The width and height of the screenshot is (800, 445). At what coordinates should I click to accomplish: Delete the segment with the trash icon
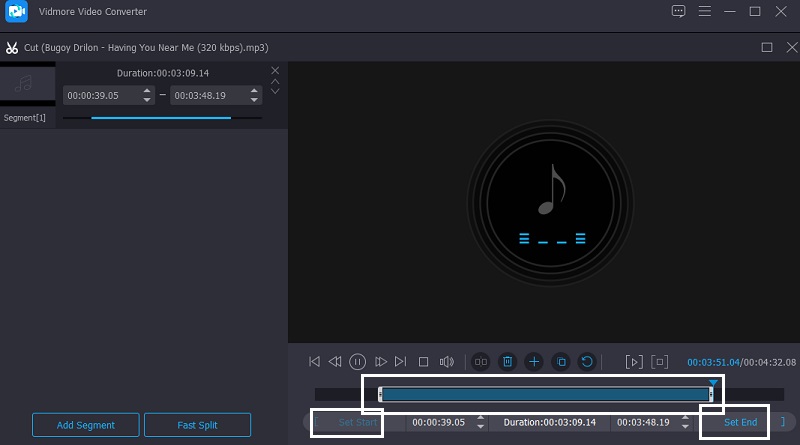tap(507, 361)
